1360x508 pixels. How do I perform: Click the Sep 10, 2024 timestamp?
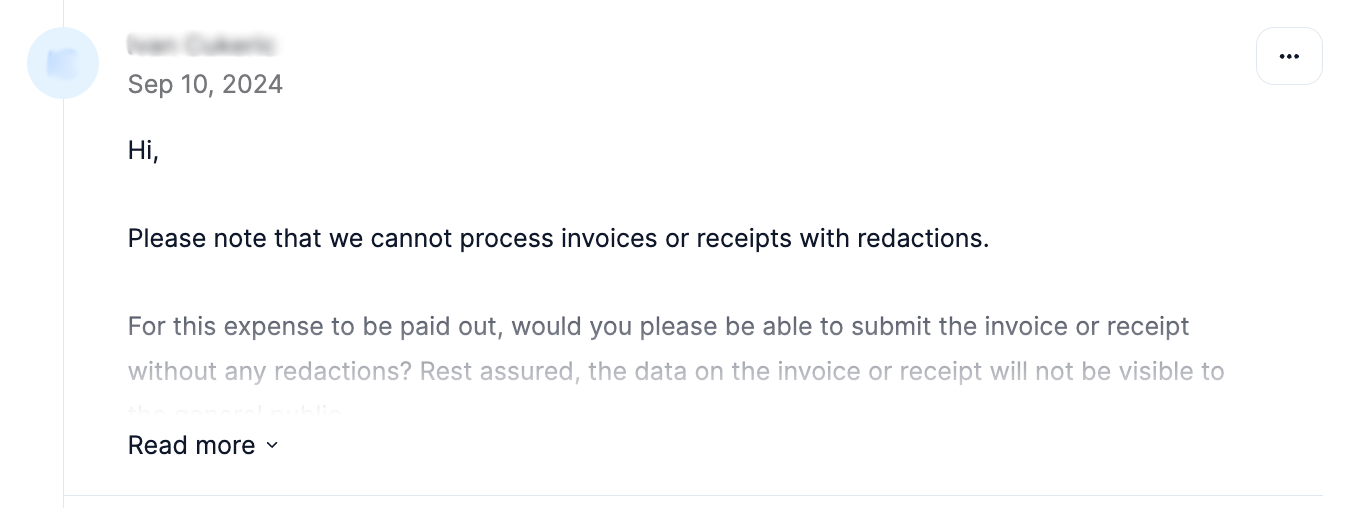click(205, 84)
